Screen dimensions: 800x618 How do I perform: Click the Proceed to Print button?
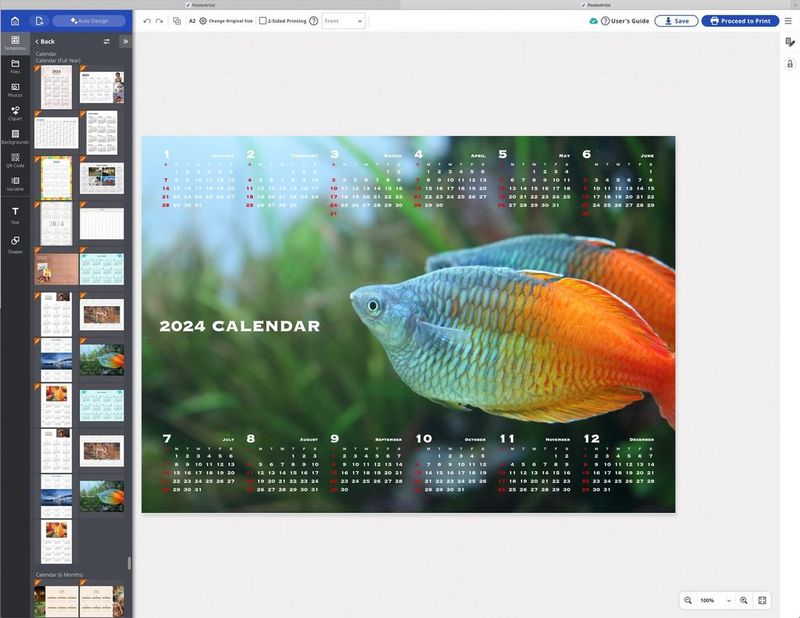click(x=741, y=20)
